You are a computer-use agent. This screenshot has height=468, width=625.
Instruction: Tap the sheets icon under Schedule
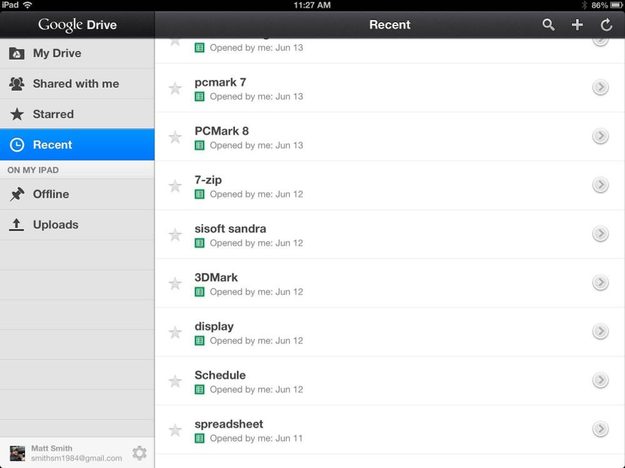pyautogui.click(x=200, y=389)
